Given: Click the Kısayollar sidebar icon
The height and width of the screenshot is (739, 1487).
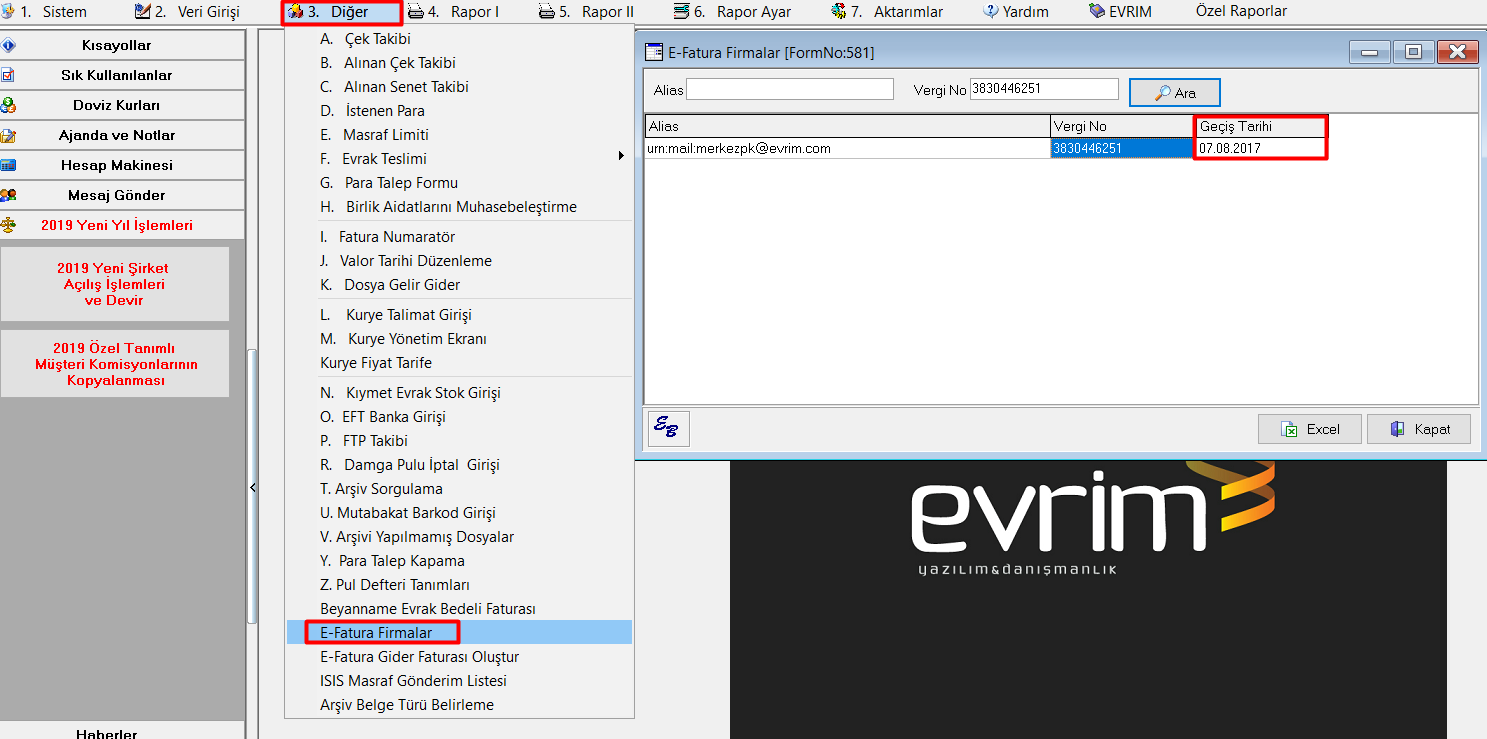Looking at the screenshot, I should [9, 45].
